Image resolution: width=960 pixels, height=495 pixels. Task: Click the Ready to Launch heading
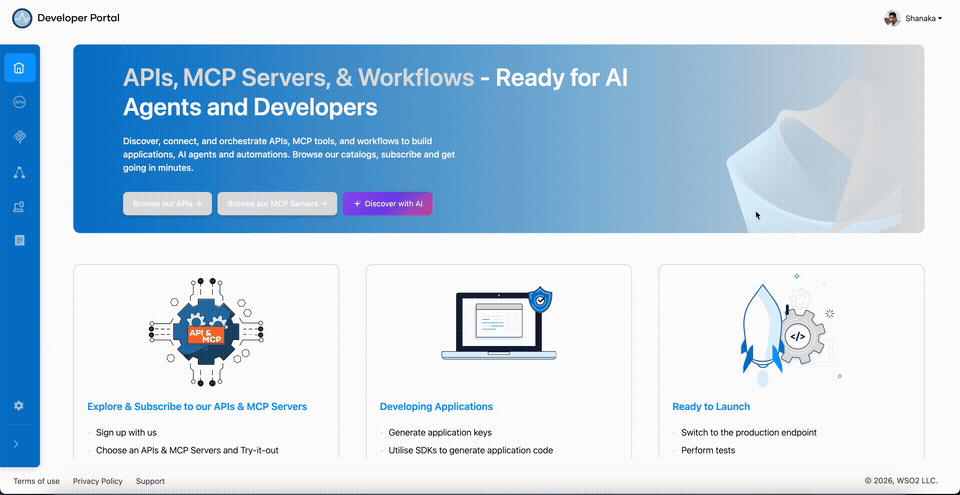711,406
